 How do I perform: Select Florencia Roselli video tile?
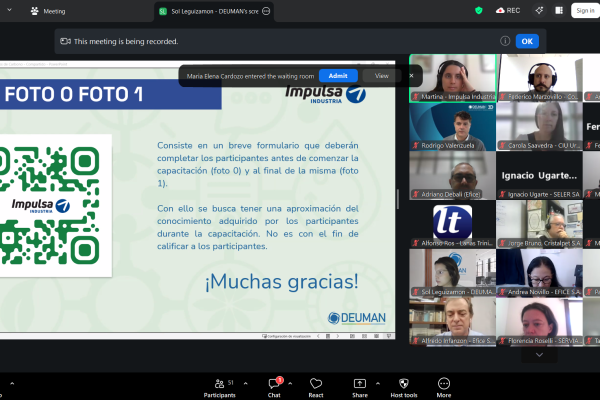(540, 322)
